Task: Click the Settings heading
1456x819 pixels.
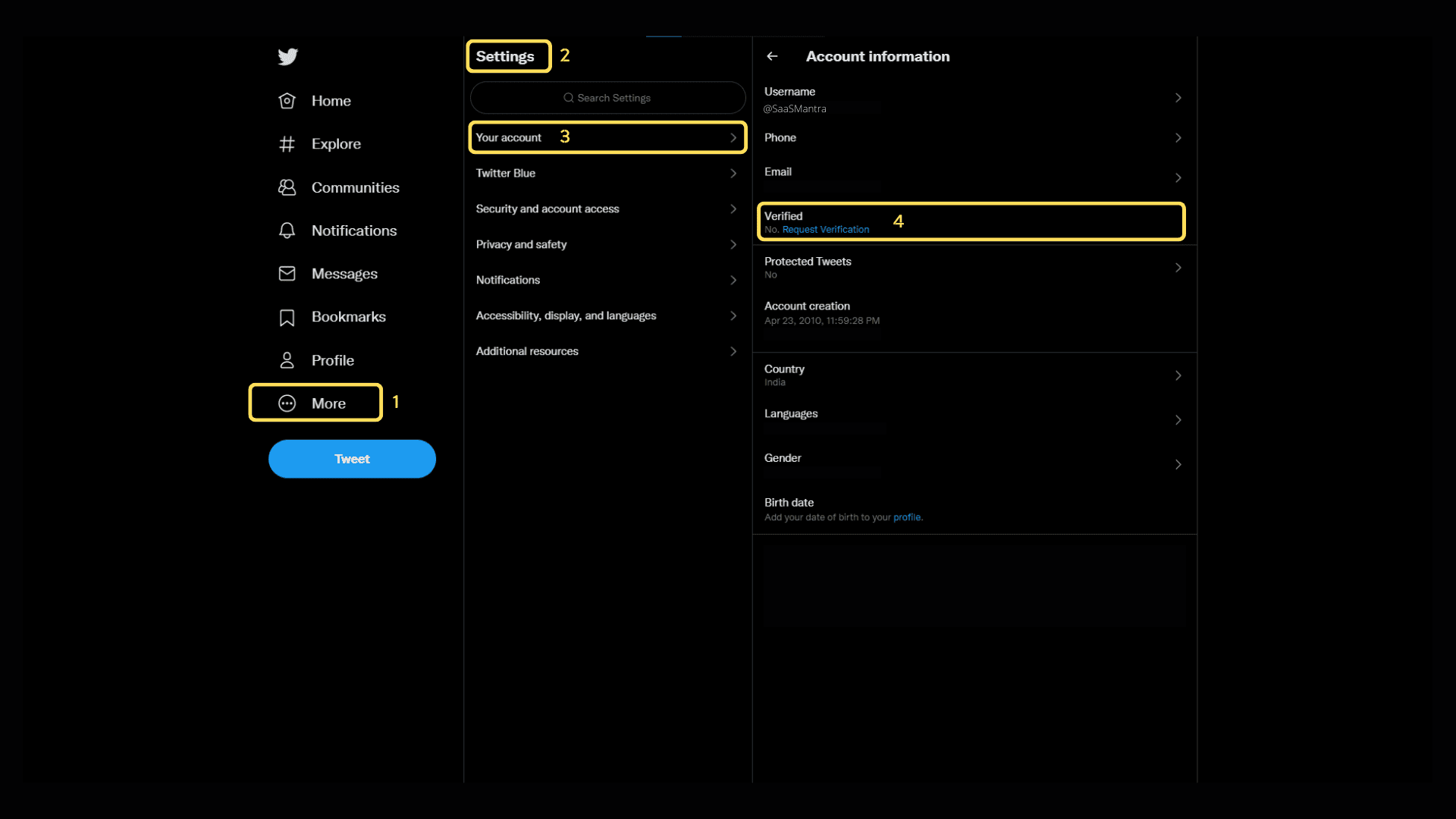Action: [505, 57]
